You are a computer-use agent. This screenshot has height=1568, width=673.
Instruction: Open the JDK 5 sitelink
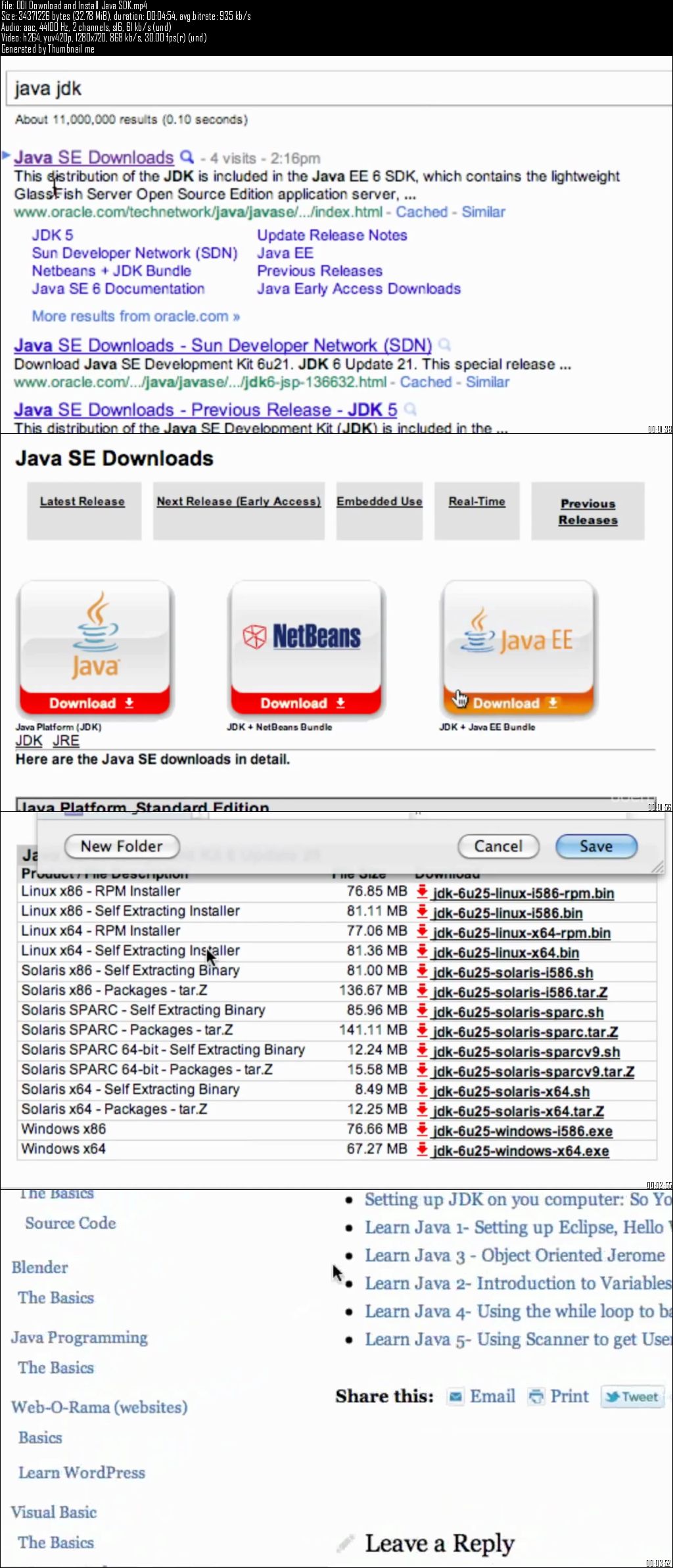point(53,235)
